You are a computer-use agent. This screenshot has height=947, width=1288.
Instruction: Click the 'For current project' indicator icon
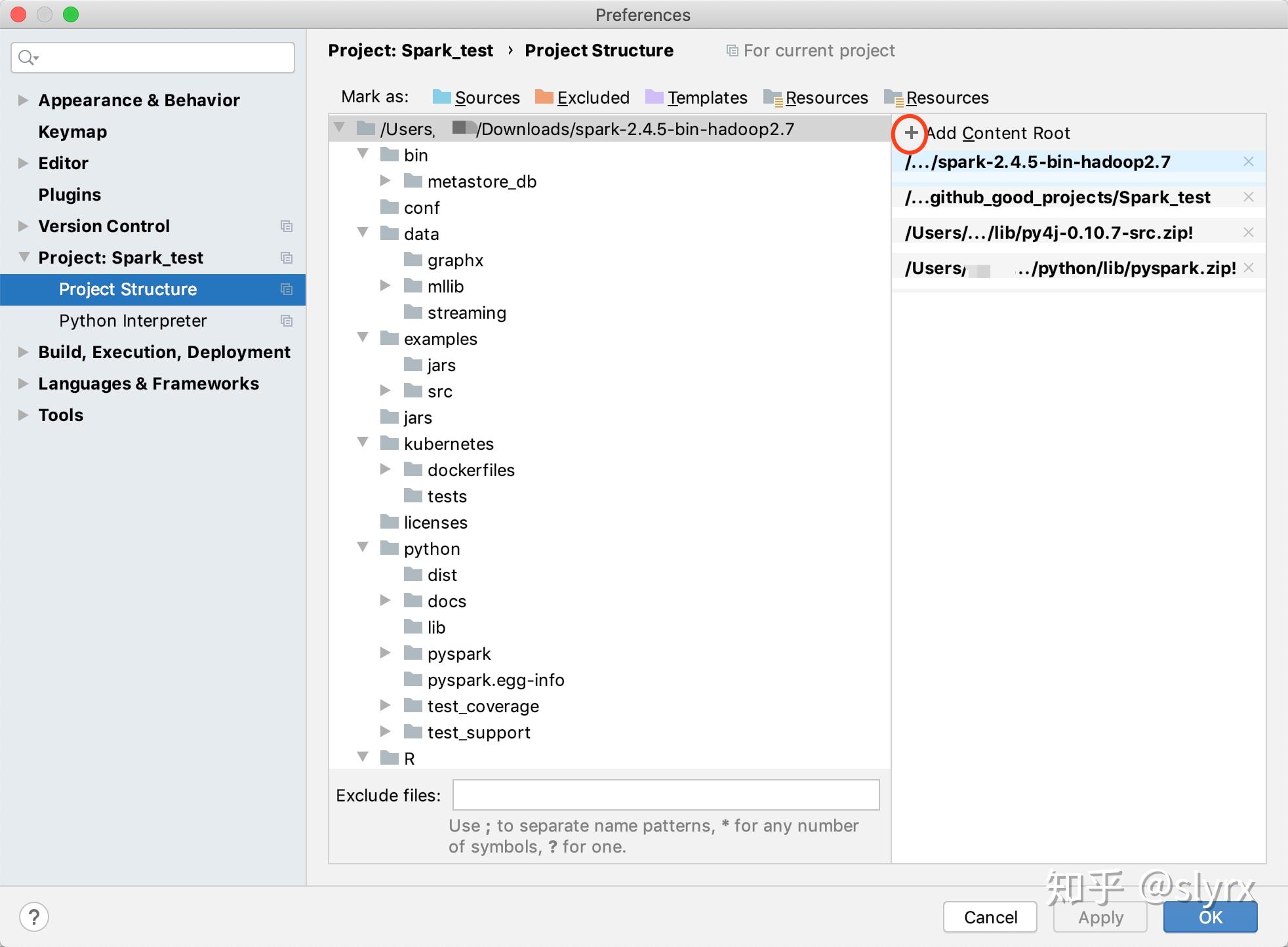pyautogui.click(x=732, y=50)
